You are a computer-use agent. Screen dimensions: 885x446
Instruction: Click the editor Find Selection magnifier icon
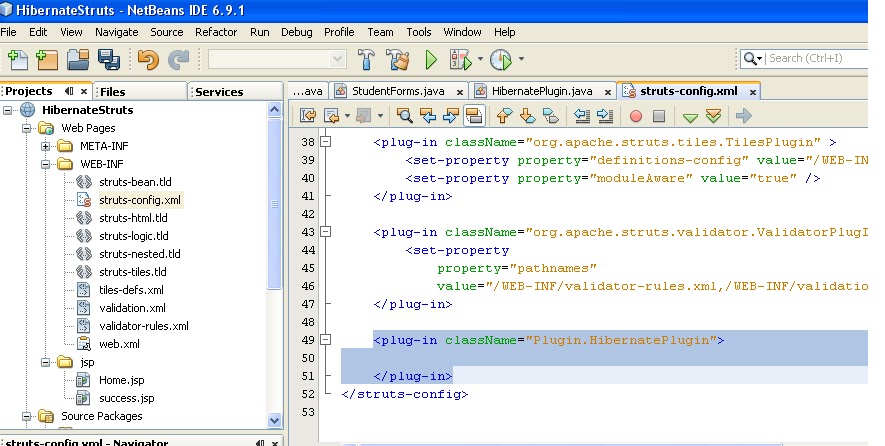tap(404, 116)
